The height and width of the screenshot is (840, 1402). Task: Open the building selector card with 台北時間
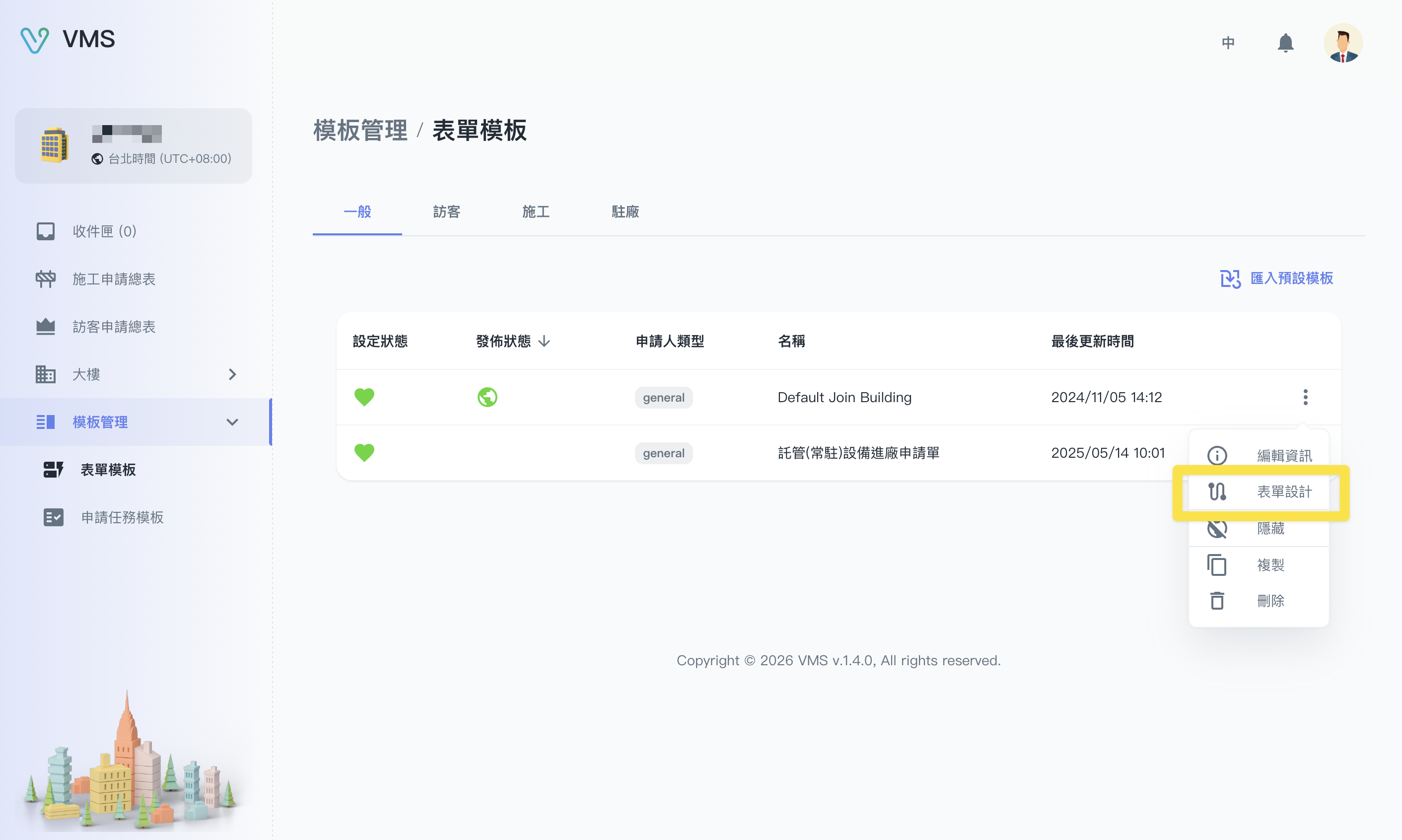pos(133,146)
